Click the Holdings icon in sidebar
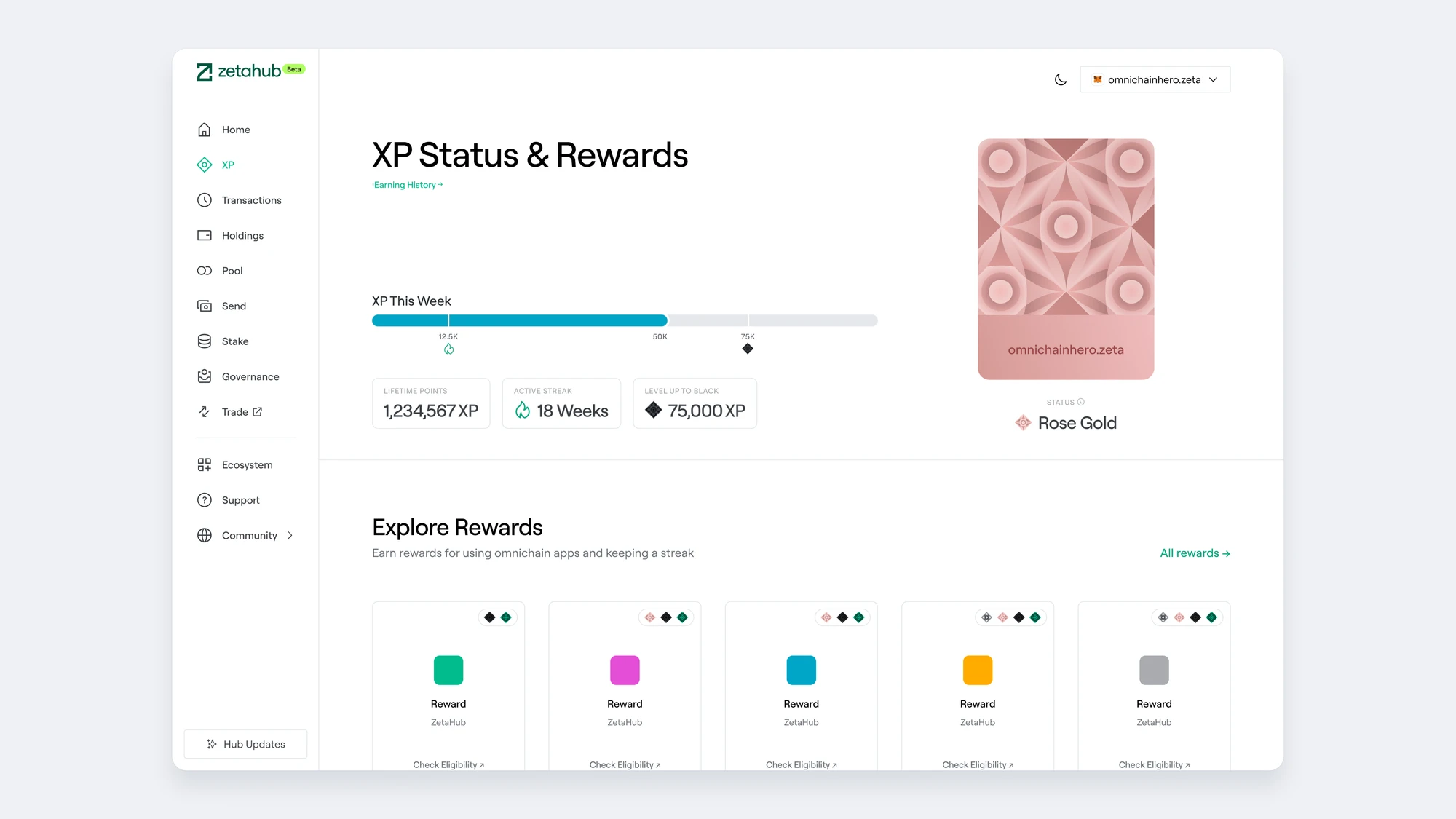The image size is (1456, 819). pos(204,235)
